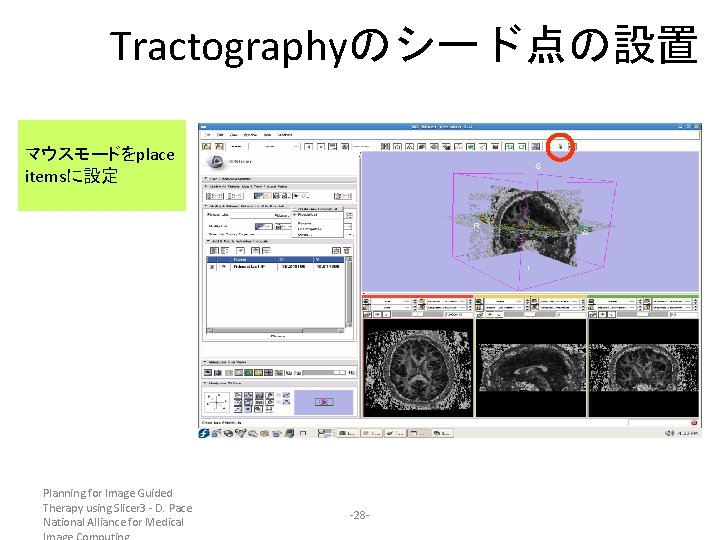Click the Save Scene toolbar icon

219,146
